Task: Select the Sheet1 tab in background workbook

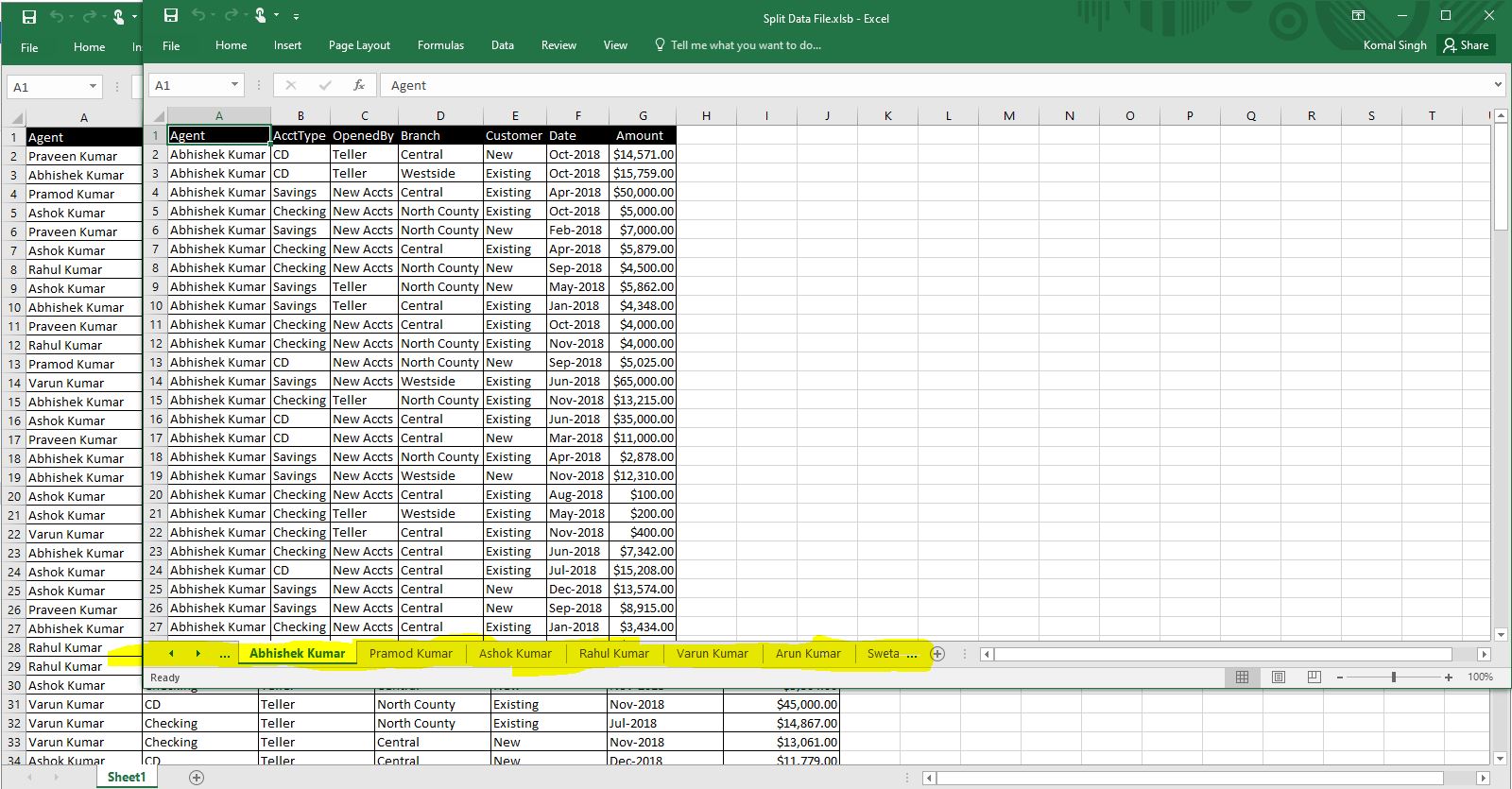Action: 127,777
